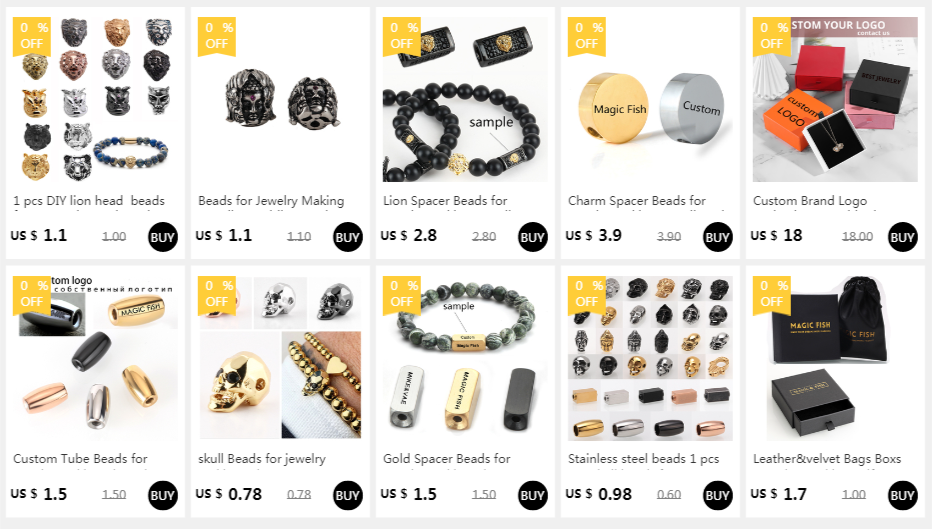This screenshot has height=529, width=932.
Task: Open the lion head beads product image
Action: [95, 99]
